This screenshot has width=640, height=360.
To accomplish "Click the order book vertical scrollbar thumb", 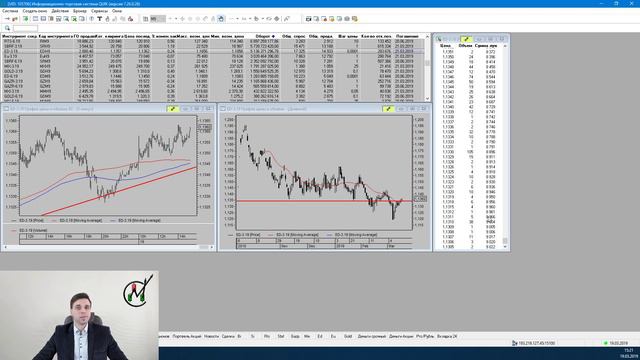I will click(x=505, y=241).
